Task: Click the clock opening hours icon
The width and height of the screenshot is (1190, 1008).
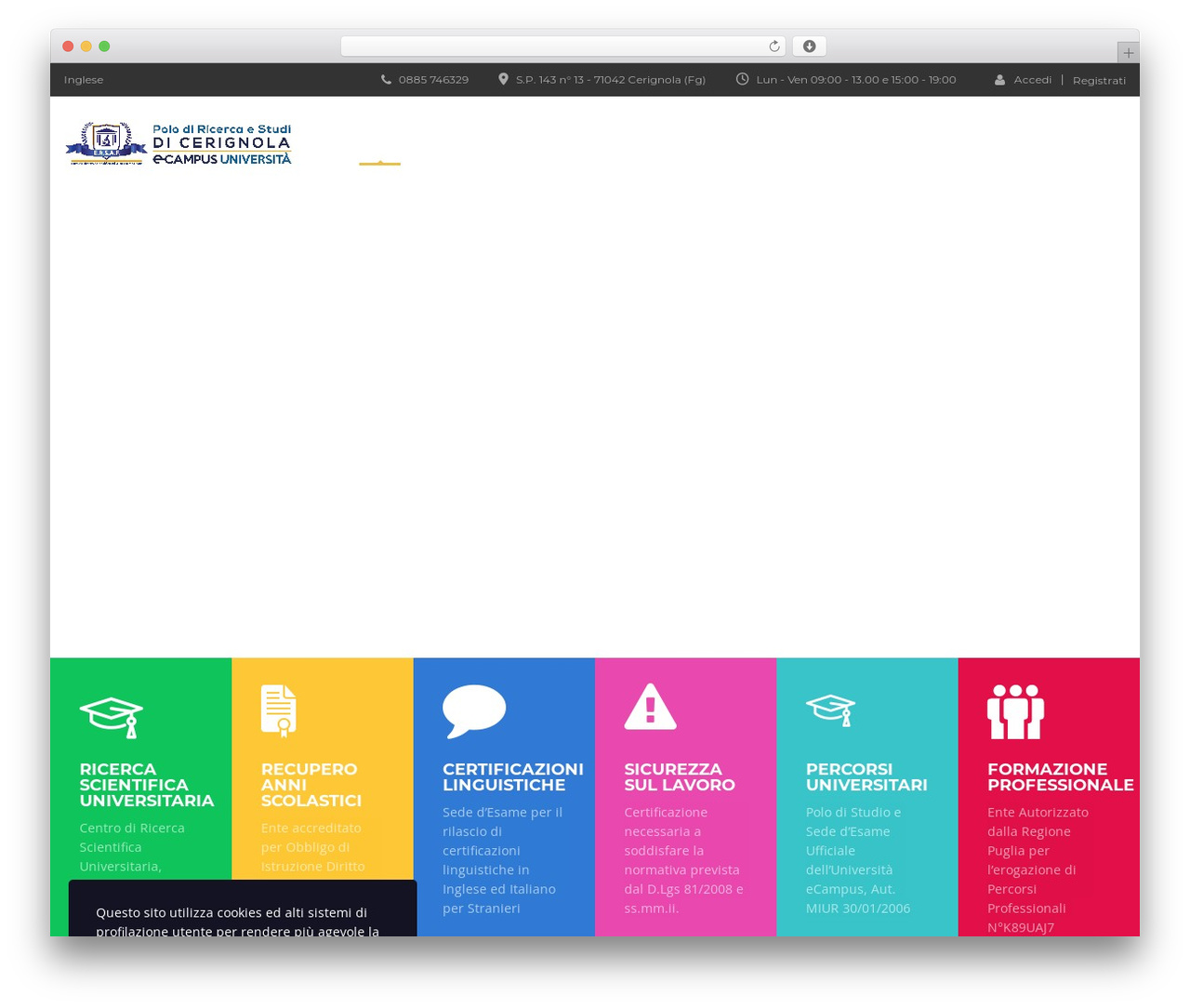Action: (742, 79)
